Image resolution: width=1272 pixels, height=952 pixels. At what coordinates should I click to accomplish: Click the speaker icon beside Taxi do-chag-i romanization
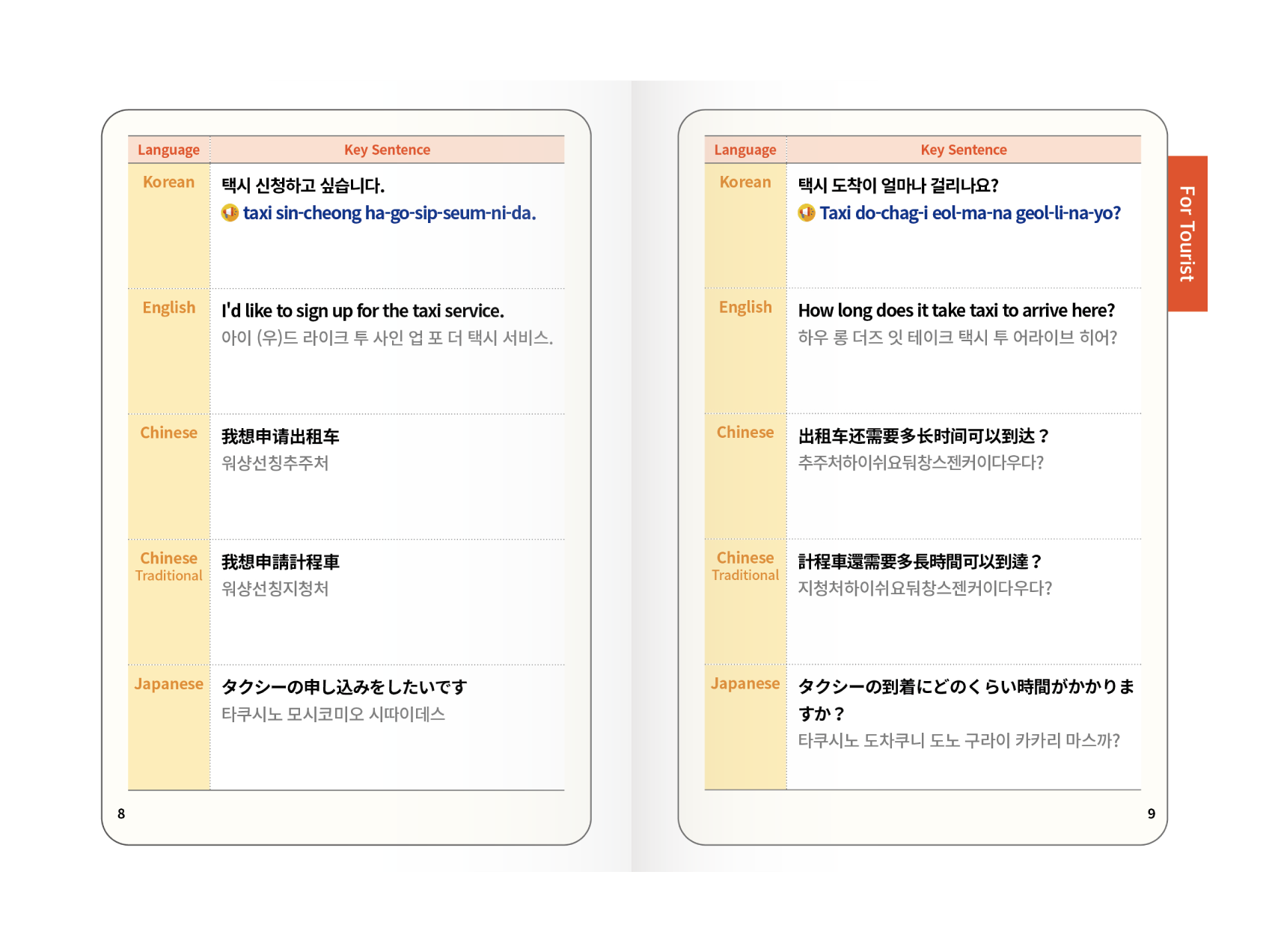coord(807,213)
